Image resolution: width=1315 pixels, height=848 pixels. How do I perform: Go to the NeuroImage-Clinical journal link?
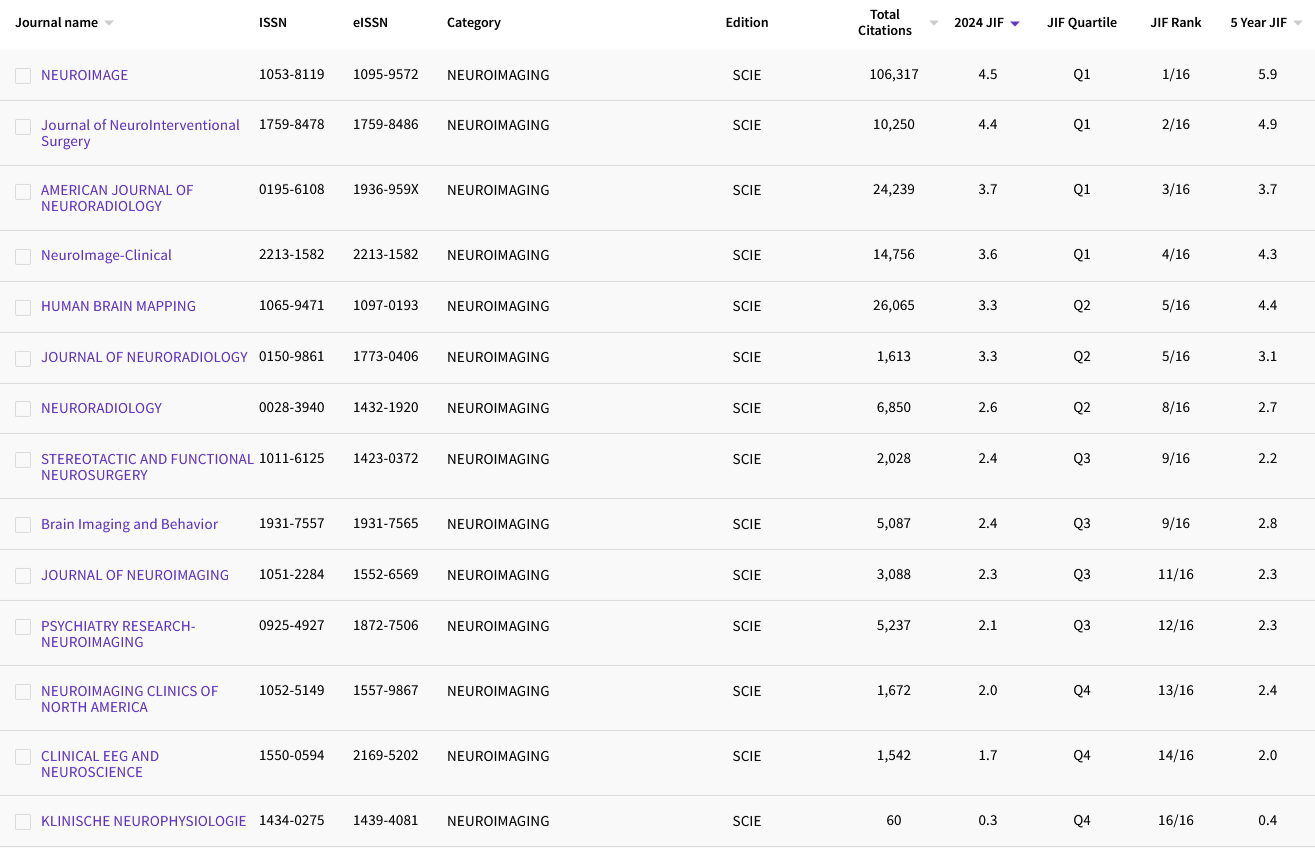pos(106,255)
